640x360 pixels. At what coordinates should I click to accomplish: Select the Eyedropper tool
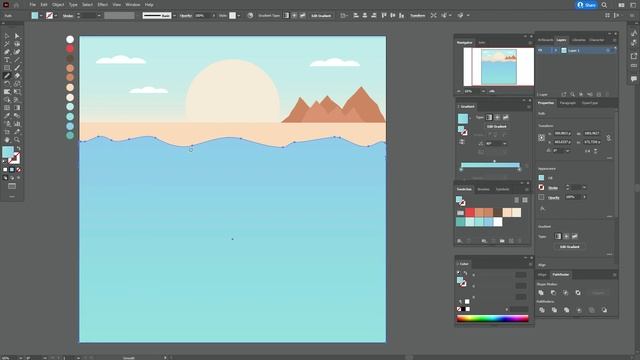coord(7,116)
